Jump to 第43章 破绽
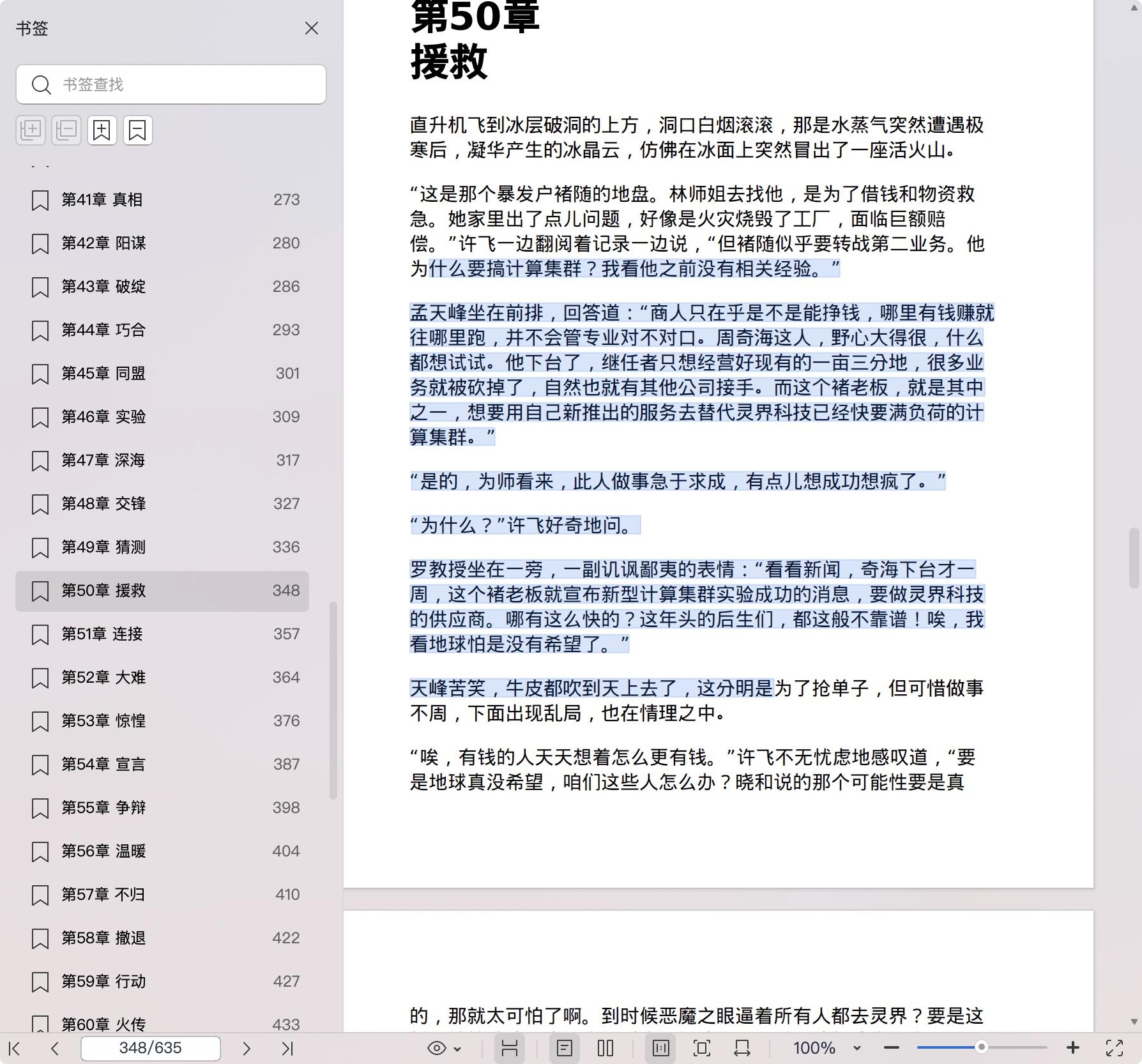The image size is (1142, 1064). click(x=162, y=287)
